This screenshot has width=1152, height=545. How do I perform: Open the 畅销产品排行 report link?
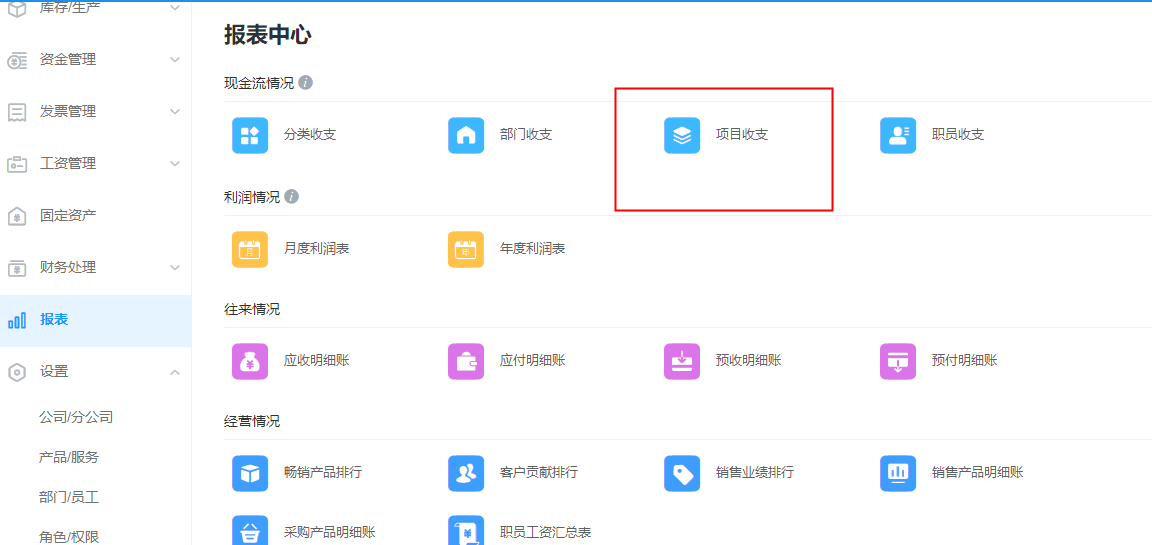[x=323, y=473]
